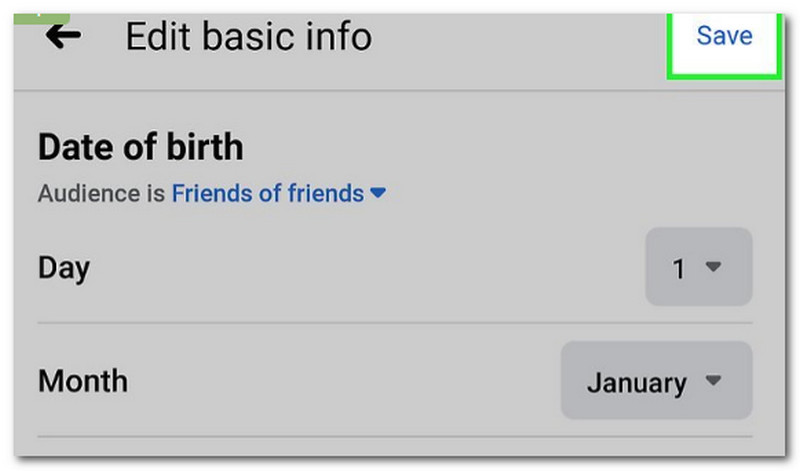Select the Edit basic info title
Image resolution: width=800 pixels, height=471 pixels.
[x=248, y=37]
